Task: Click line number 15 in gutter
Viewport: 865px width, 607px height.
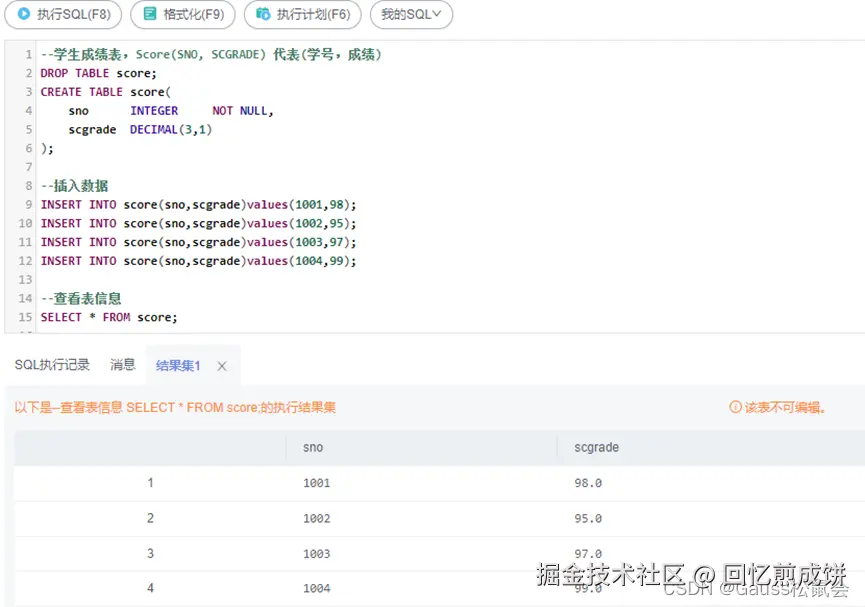Action: point(25,317)
